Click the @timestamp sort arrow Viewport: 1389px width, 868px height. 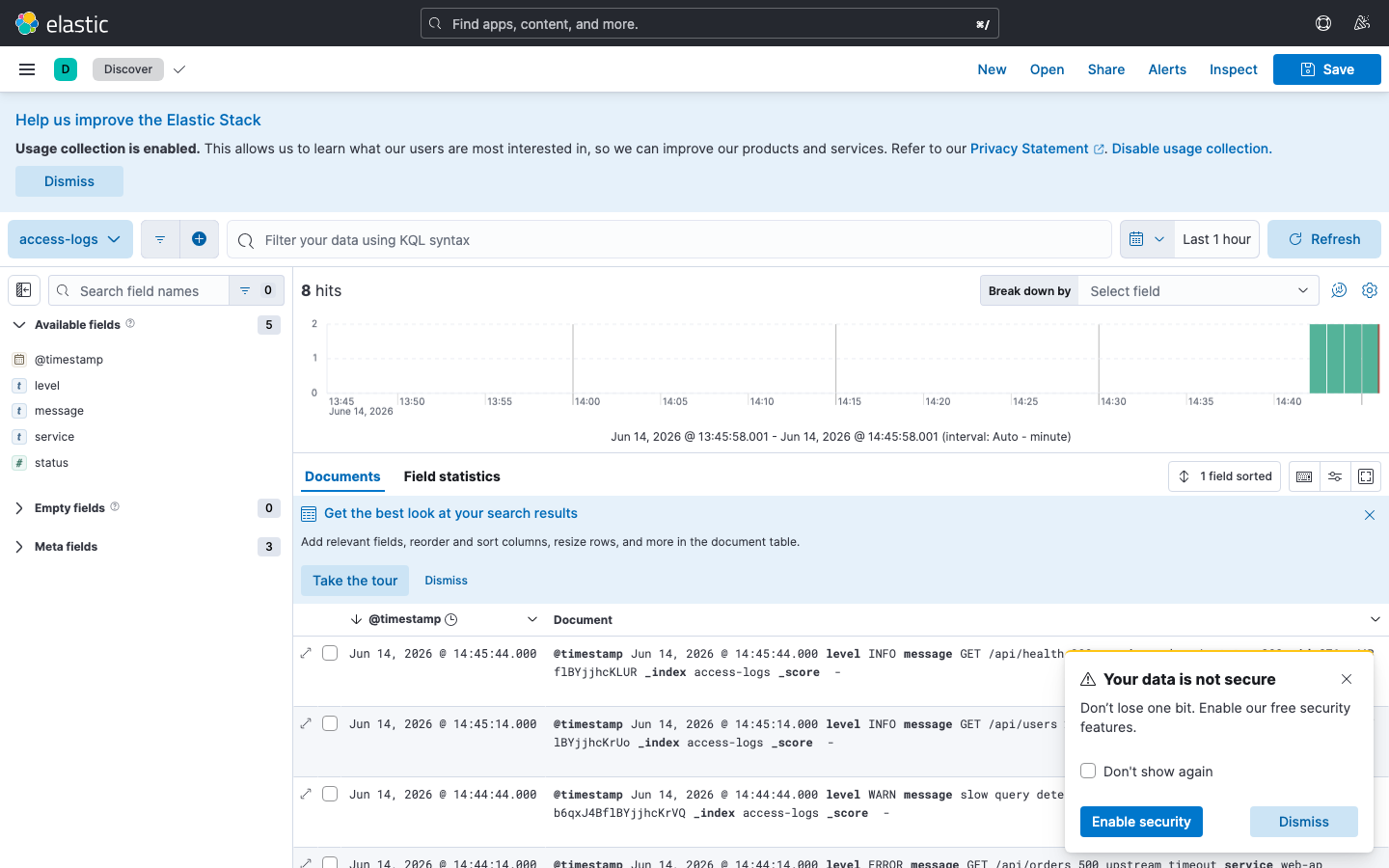pyautogui.click(x=356, y=619)
